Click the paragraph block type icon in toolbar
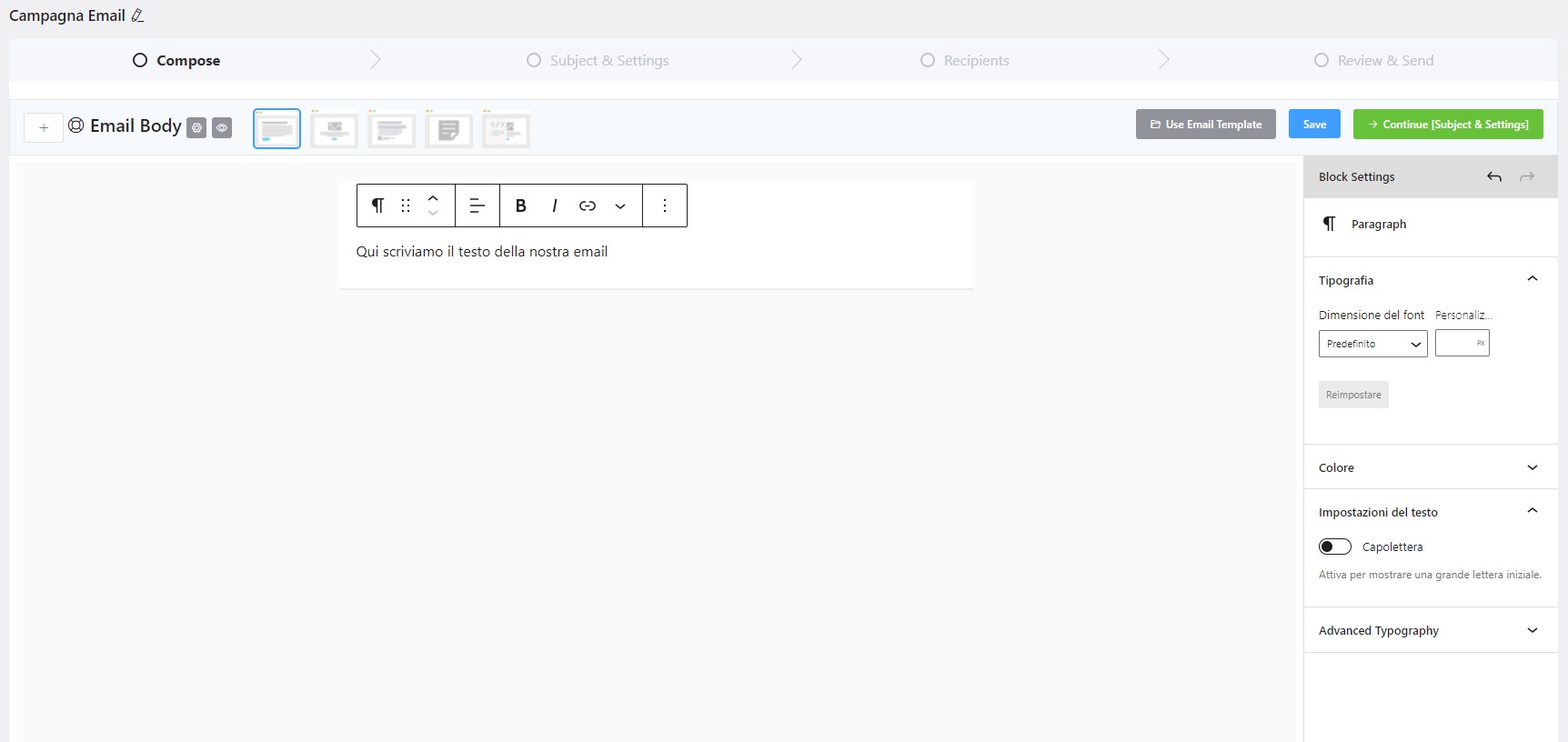The width and height of the screenshot is (1568, 742). pyautogui.click(x=377, y=206)
